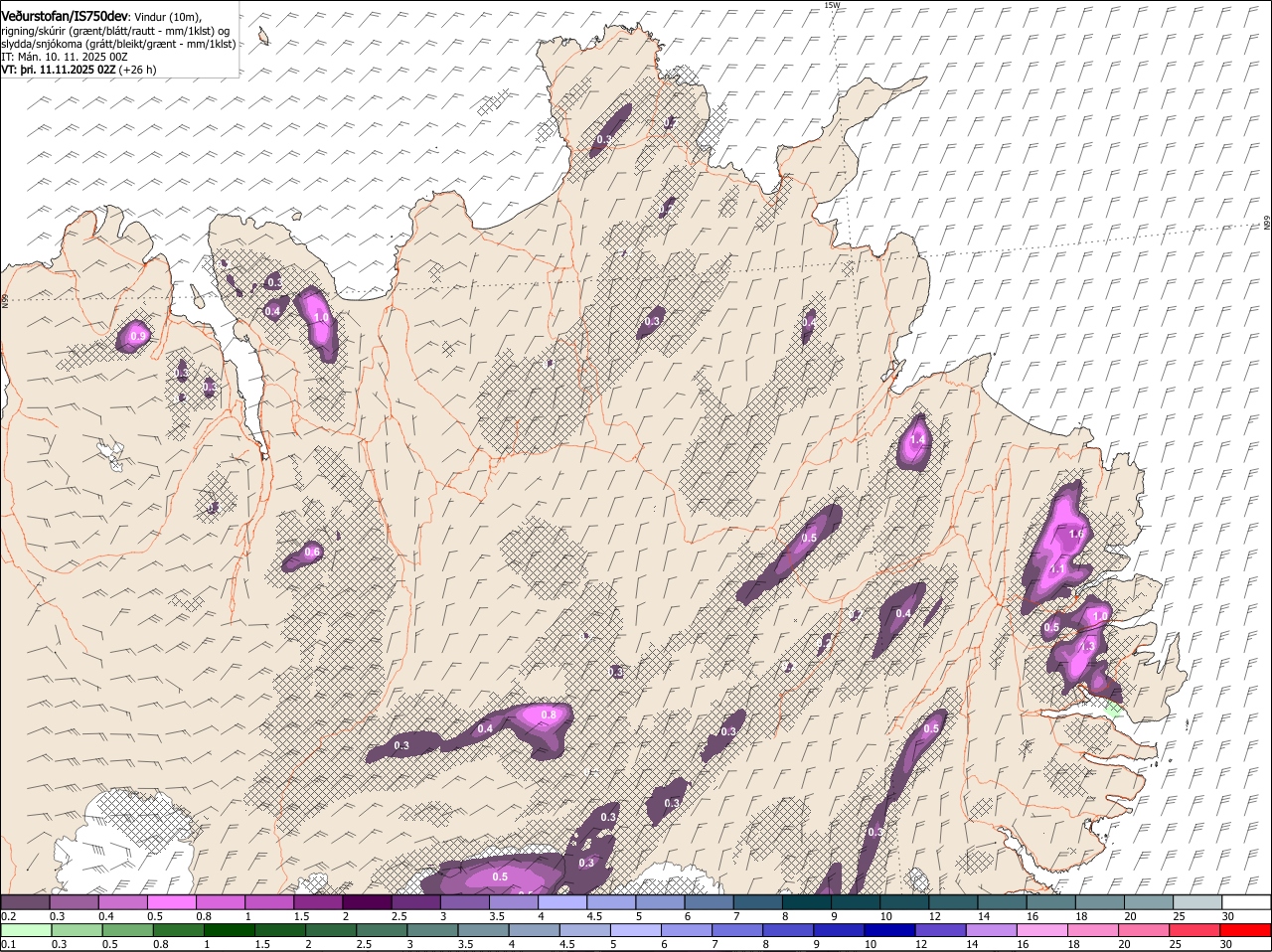Pick the lower legend swatch between 10 and 12

point(889,930)
